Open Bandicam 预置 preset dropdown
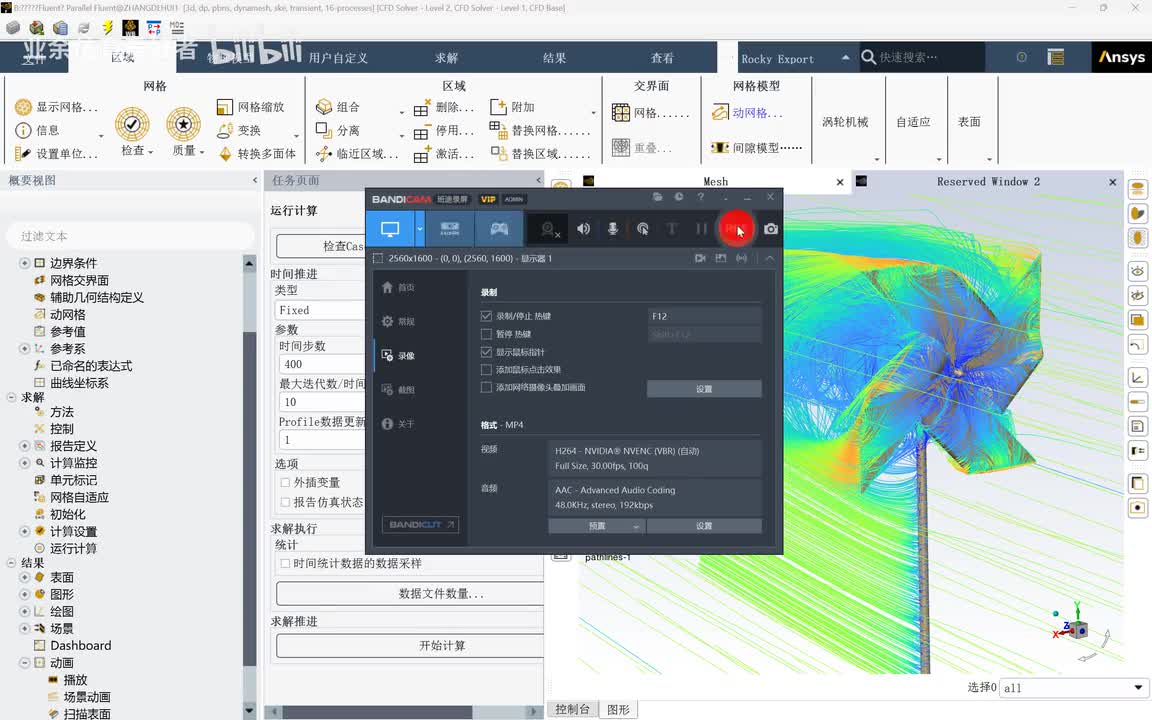The image size is (1152, 720). pyautogui.click(x=597, y=526)
